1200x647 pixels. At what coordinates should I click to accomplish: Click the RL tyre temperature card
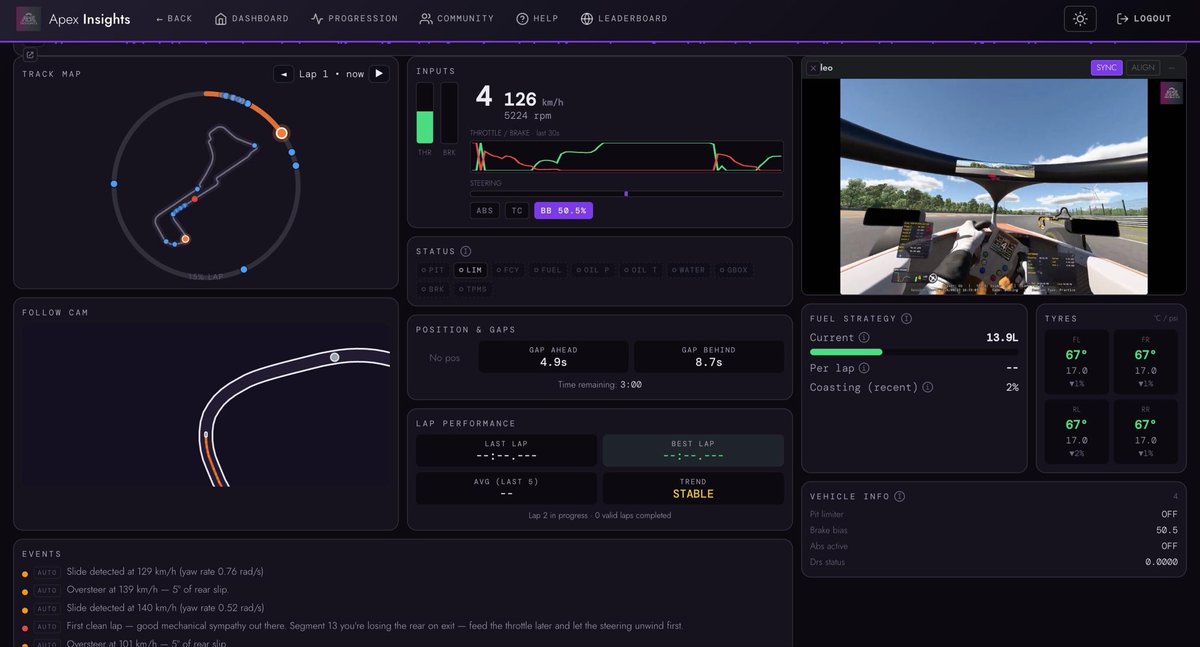click(x=1076, y=433)
